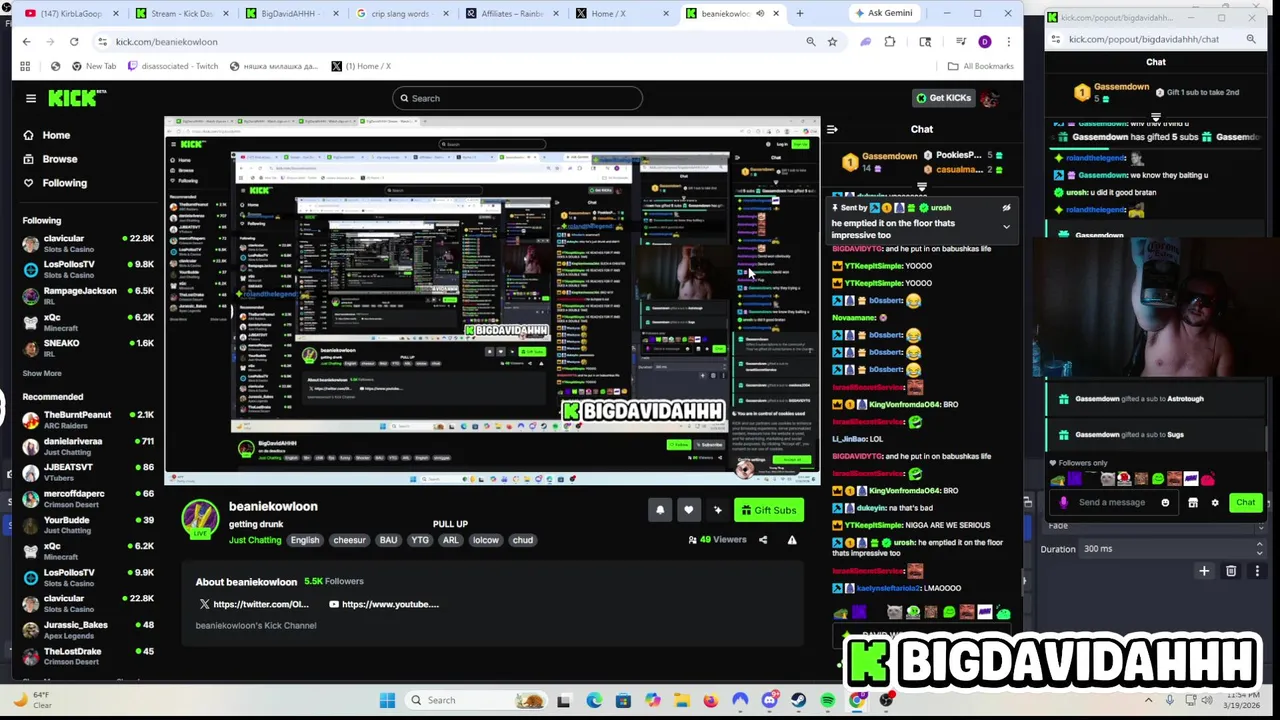Open beaniekowloon's YouTube link
This screenshot has width=1280, height=720.
[x=384, y=604]
